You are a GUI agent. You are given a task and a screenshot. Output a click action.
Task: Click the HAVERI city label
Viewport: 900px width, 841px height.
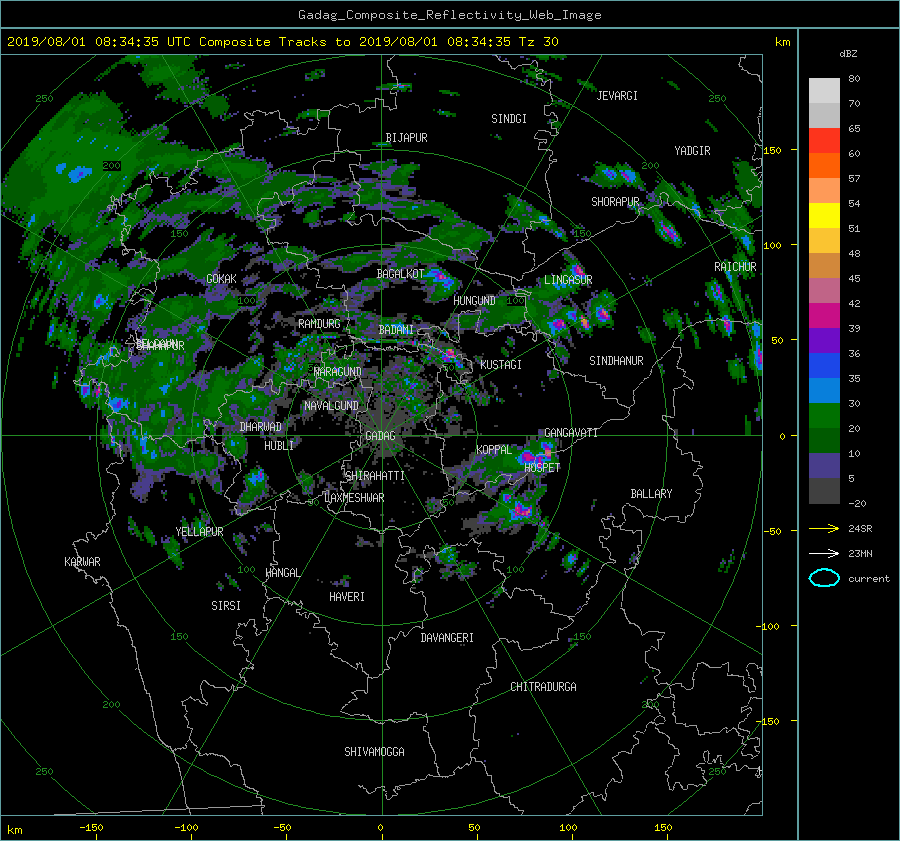[x=347, y=597]
